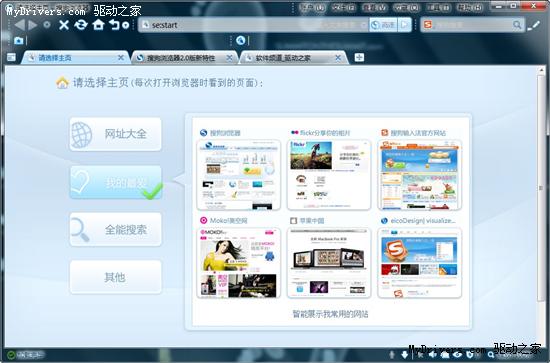Choose 网址大全 as homepage
This screenshot has height=363, width=550.
(115, 134)
